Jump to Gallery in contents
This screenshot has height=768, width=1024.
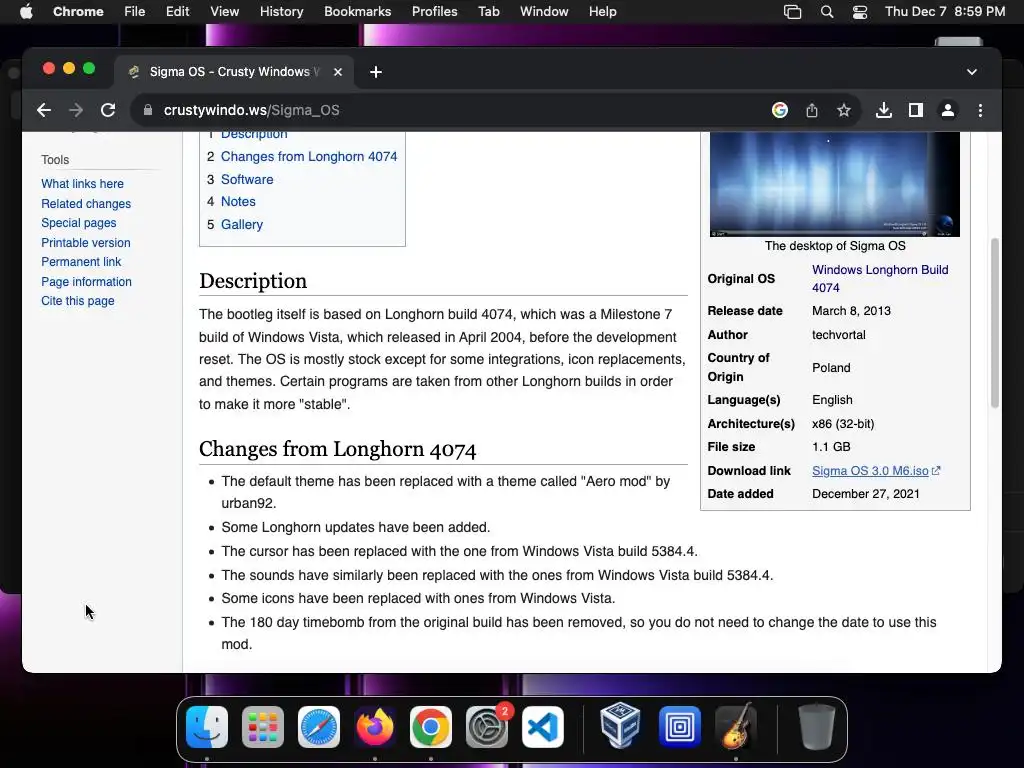tap(242, 225)
